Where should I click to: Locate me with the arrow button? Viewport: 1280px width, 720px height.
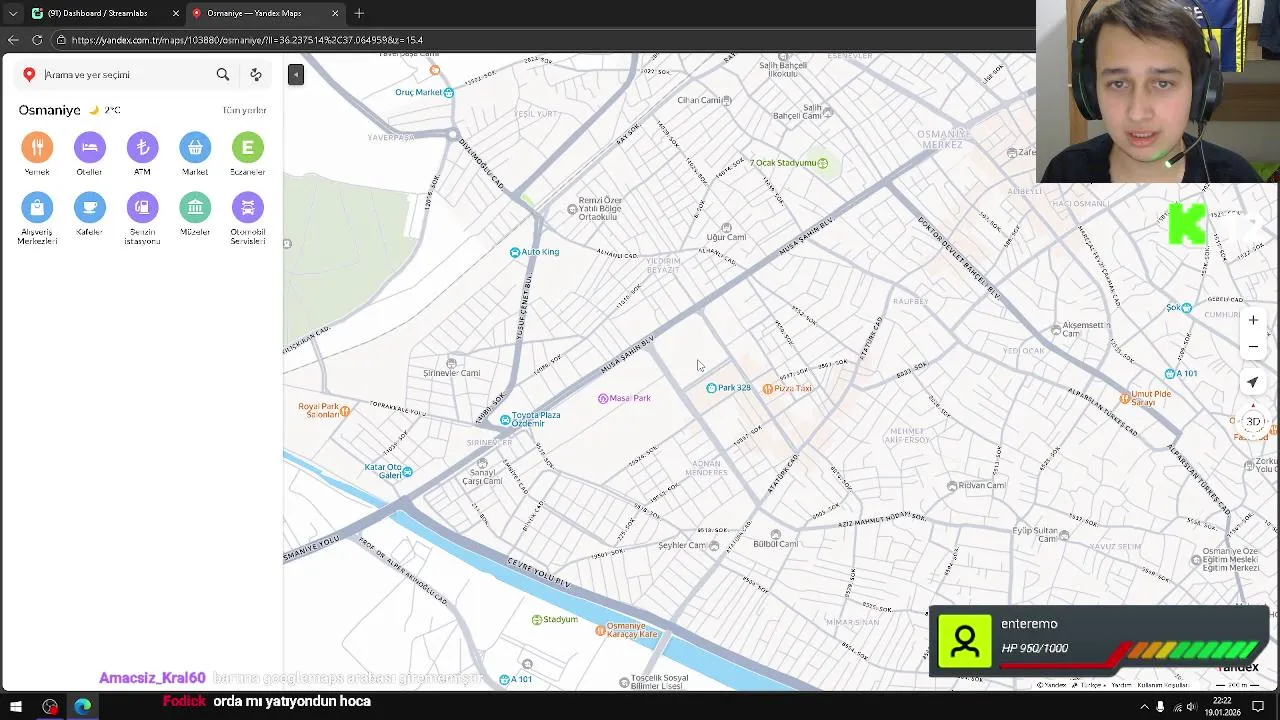click(x=1253, y=382)
